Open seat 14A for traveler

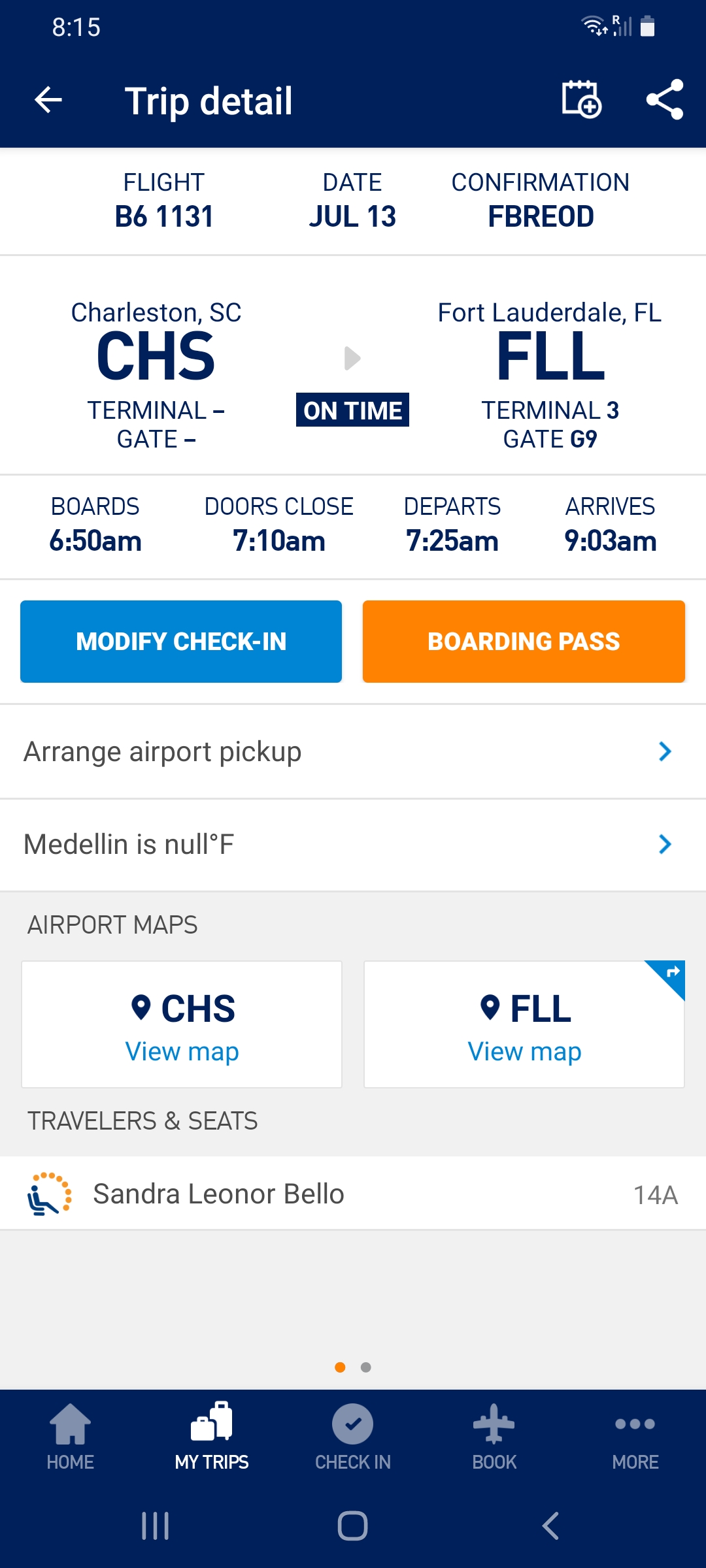click(x=655, y=1195)
